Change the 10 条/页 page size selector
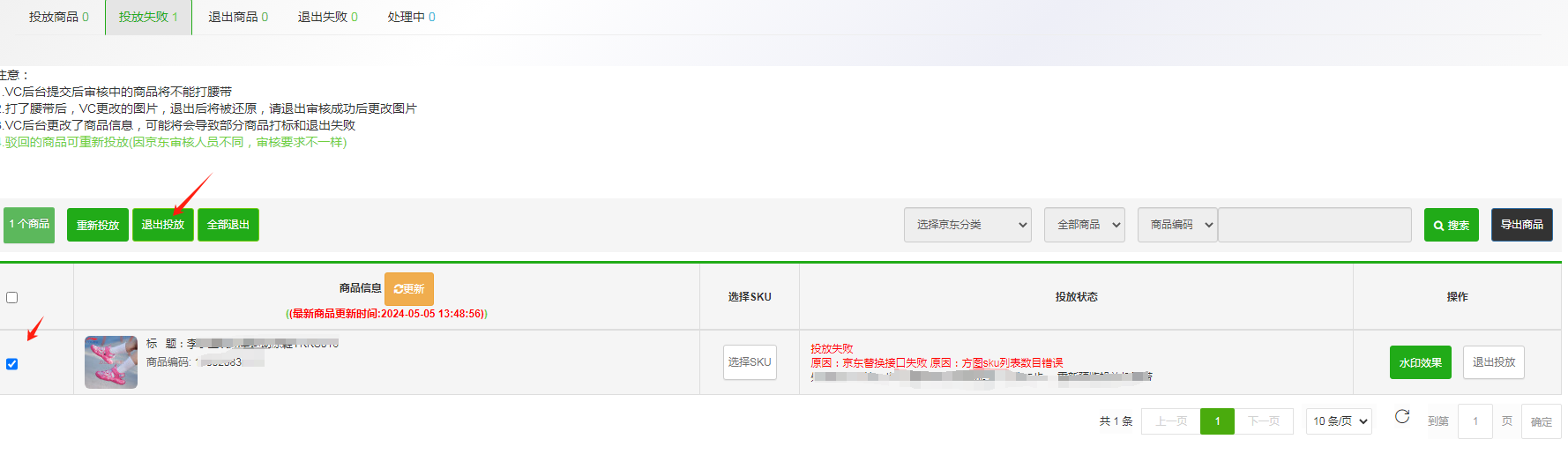This screenshot has height=454, width=1568. click(x=1339, y=421)
